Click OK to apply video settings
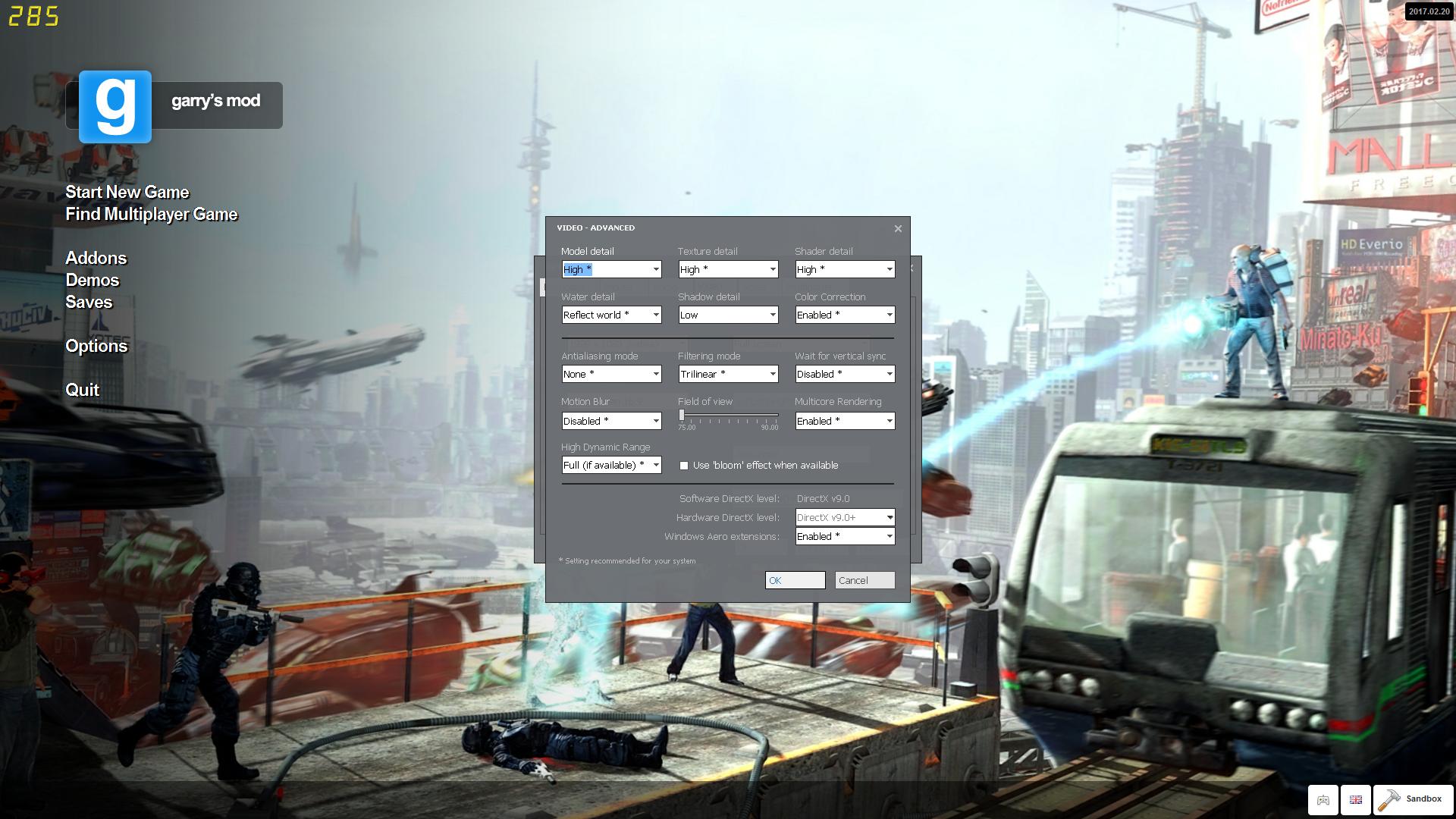The image size is (1456, 819). click(795, 581)
